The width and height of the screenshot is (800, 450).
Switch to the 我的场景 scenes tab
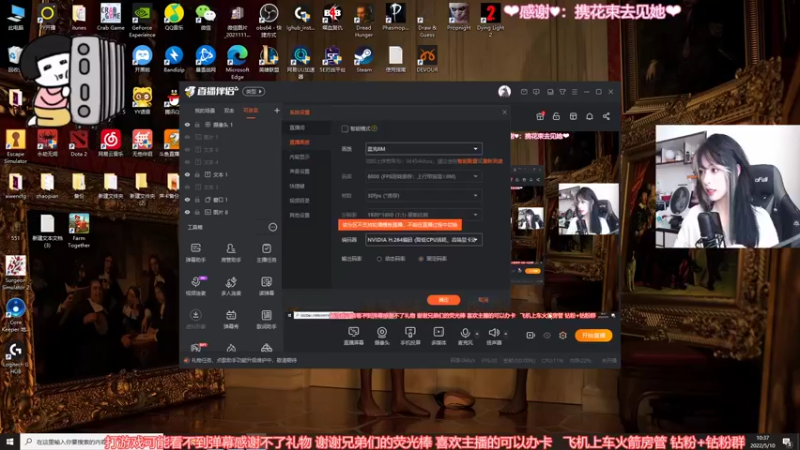205,110
